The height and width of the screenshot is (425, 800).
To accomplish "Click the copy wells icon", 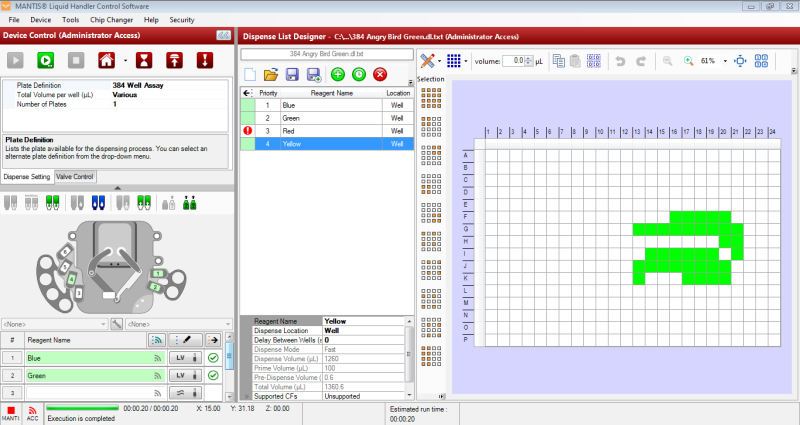I will pyautogui.click(x=559, y=61).
